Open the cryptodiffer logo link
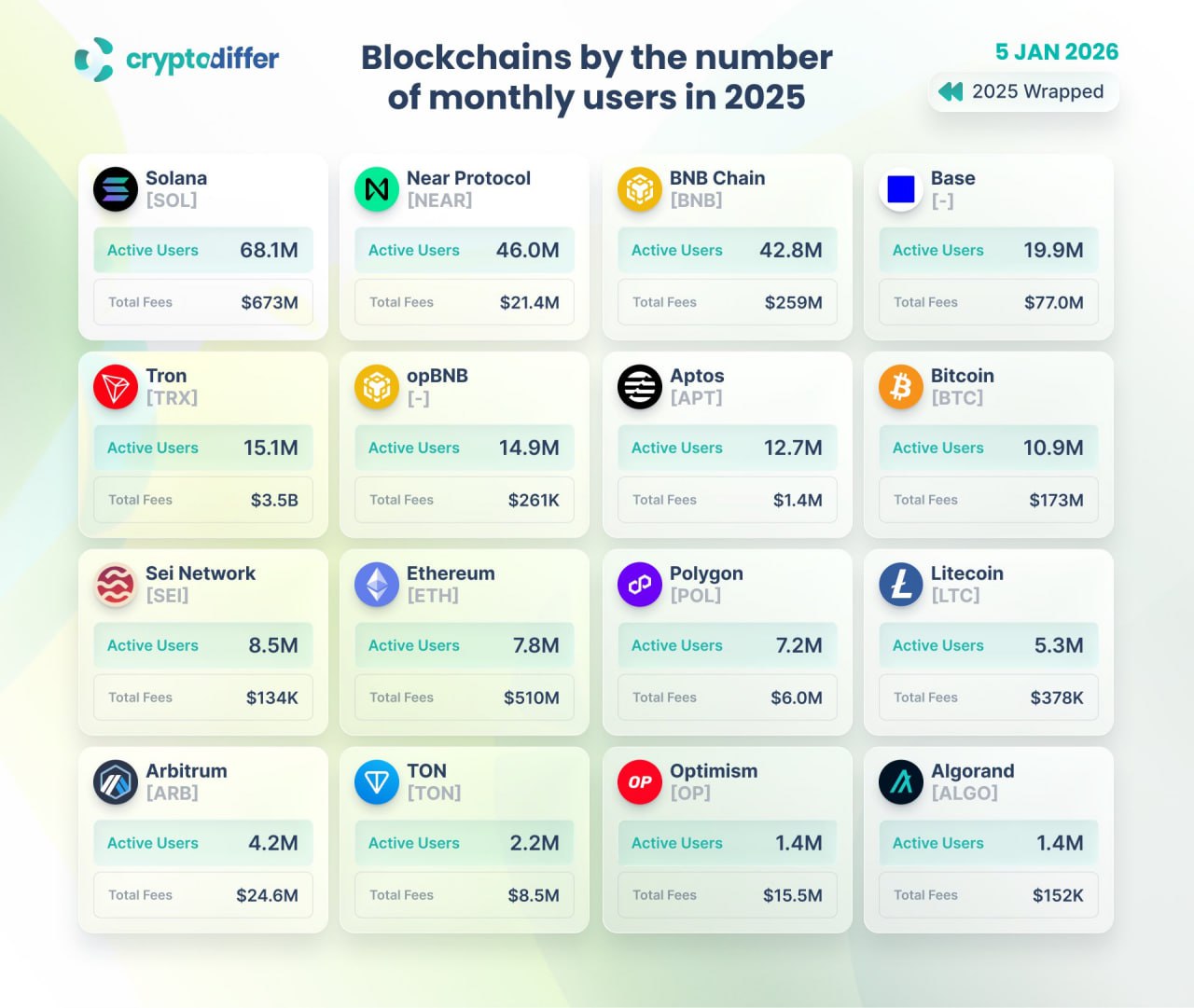Viewport: 1194px width, 1008px height. [177, 60]
